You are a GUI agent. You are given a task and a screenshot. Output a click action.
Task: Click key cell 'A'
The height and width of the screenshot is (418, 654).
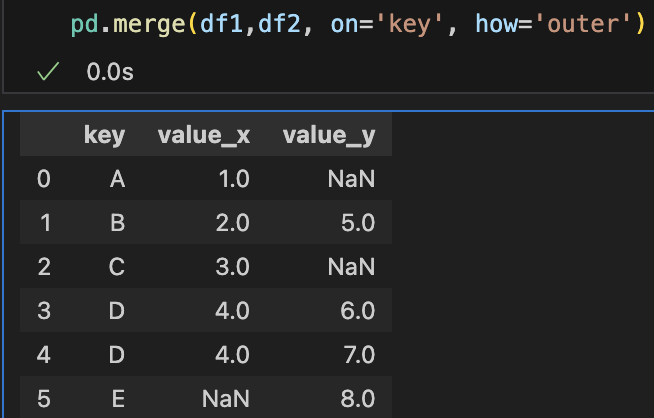click(117, 179)
